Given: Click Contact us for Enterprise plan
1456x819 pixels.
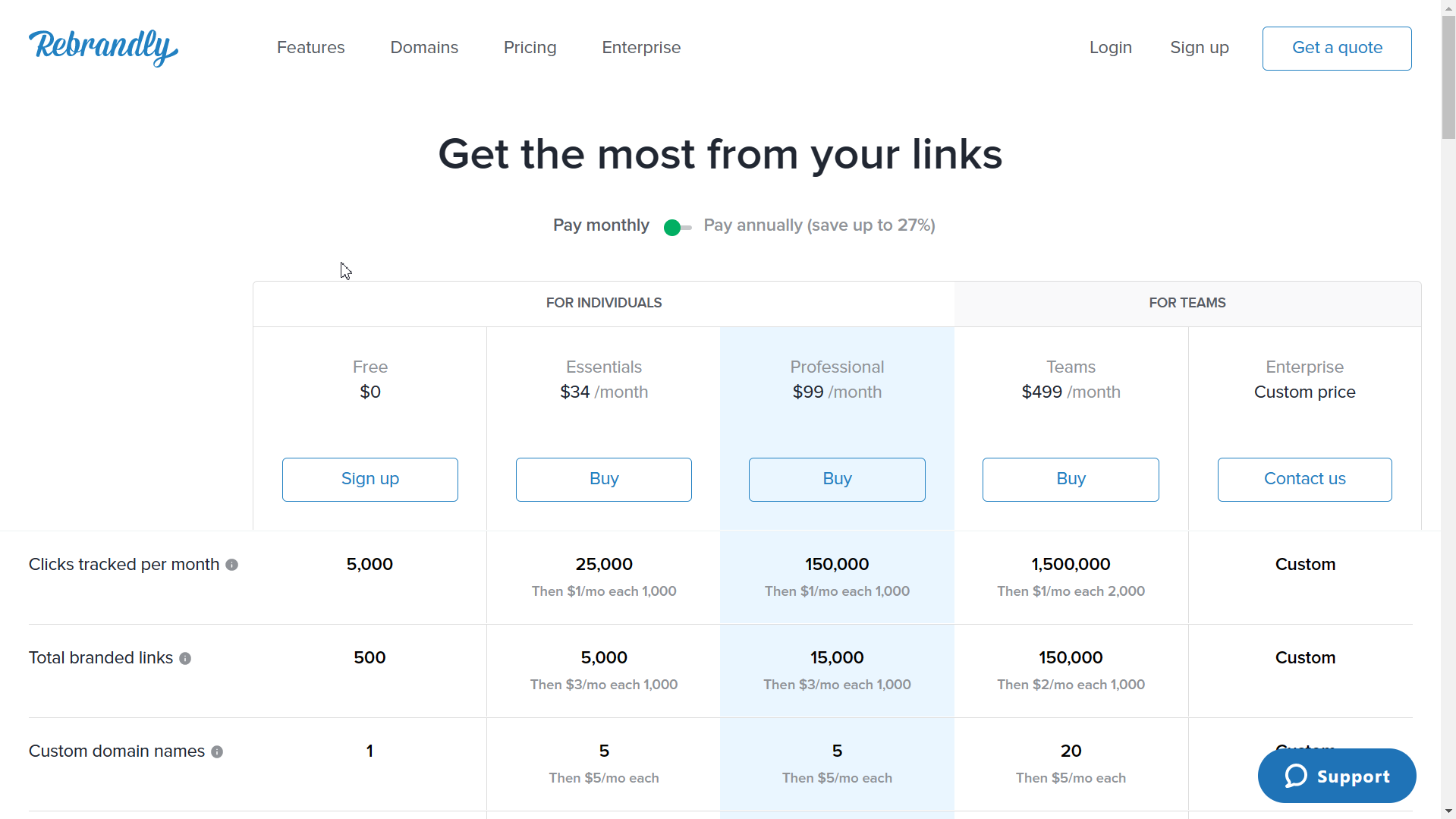Looking at the screenshot, I should tap(1305, 480).
